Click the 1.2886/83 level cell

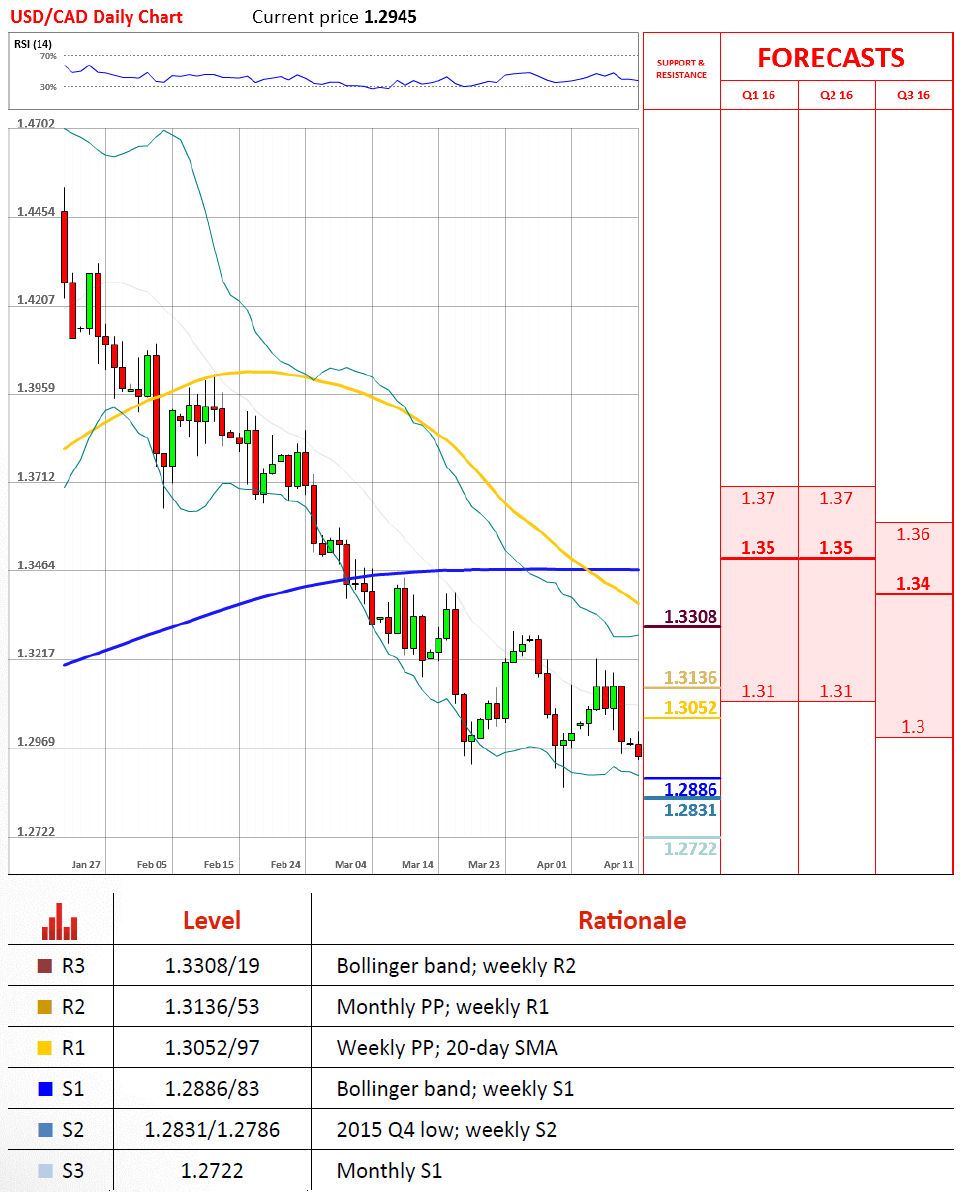coord(212,1089)
